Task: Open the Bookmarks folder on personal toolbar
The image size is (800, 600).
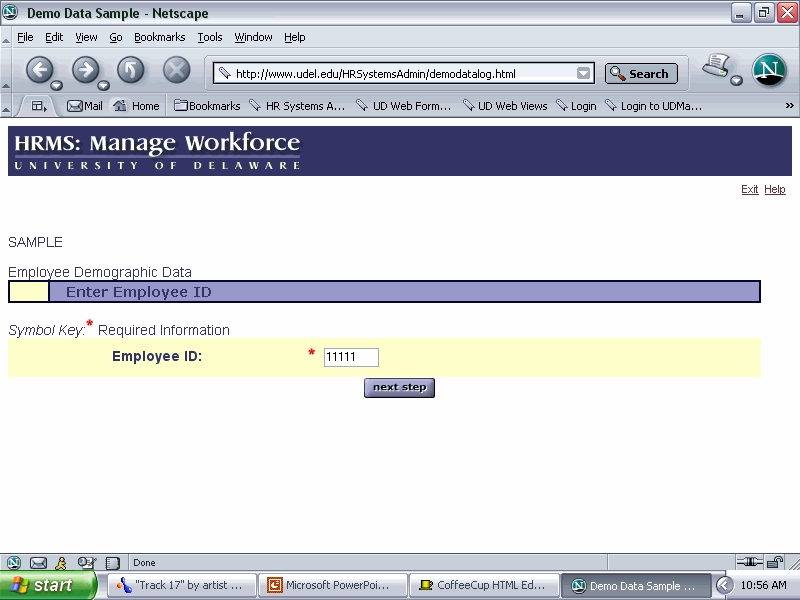Action: pos(207,106)
